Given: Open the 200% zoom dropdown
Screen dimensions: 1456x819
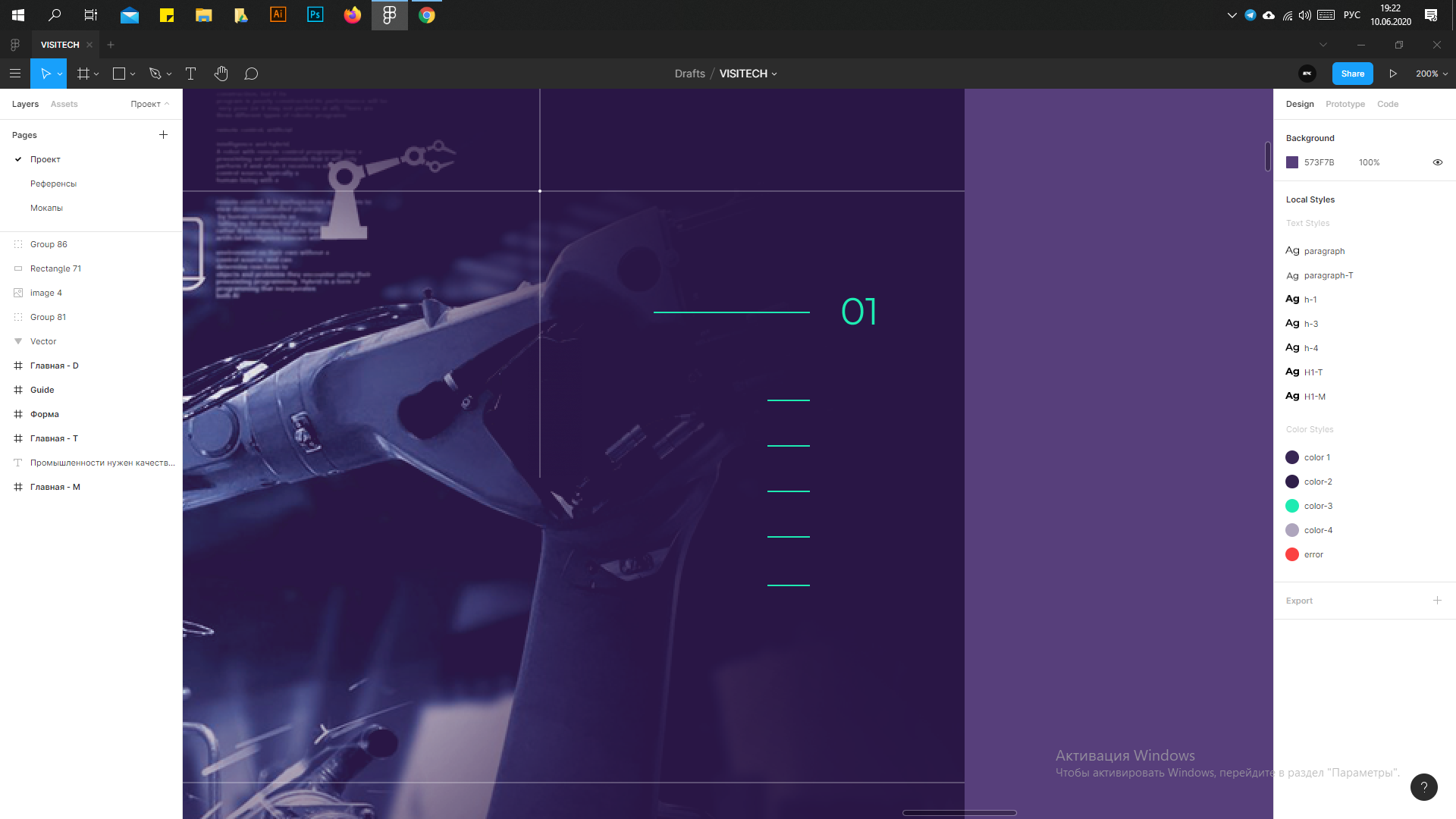Looking at the screenshot, I should (x=1432, y=74).
